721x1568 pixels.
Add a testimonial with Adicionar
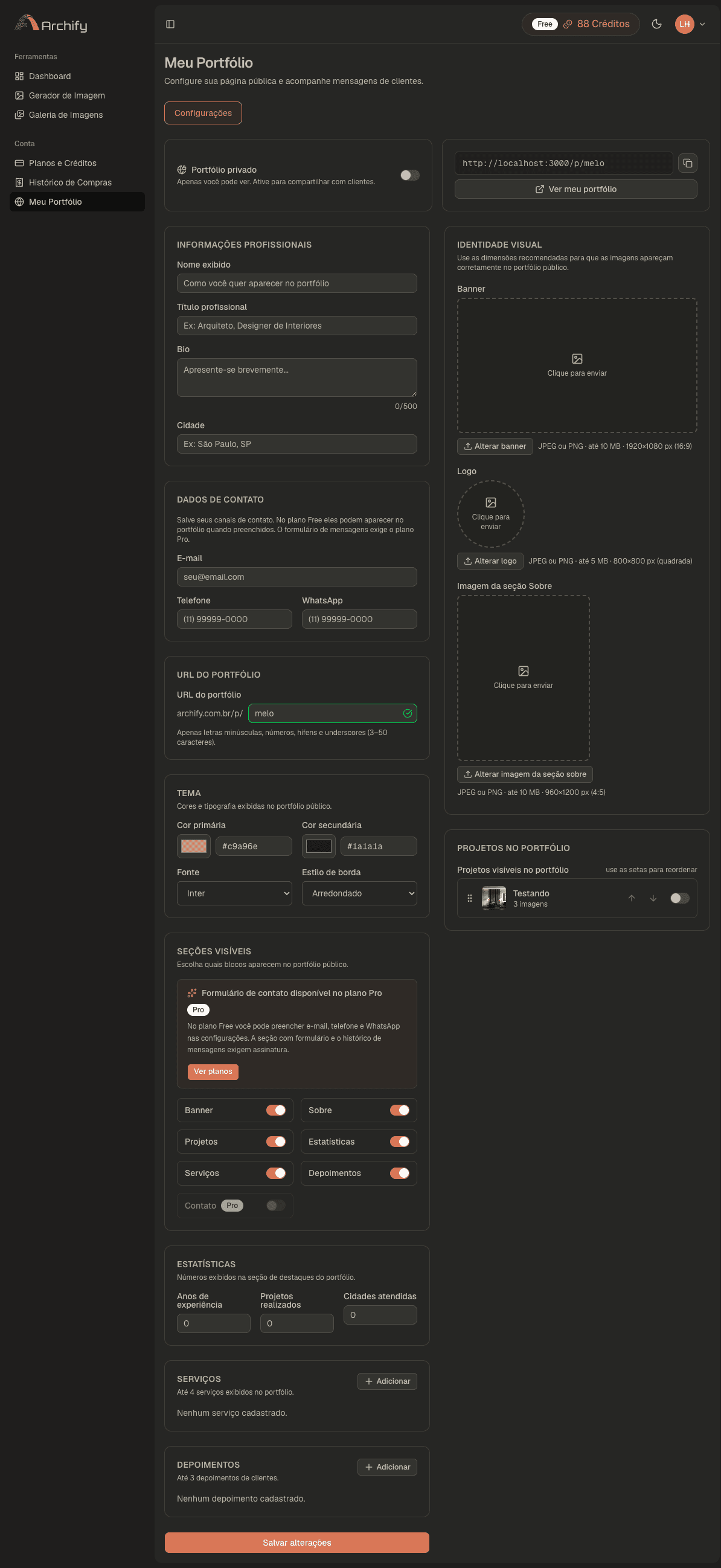pyautogui.click(x=387, y=1468)
